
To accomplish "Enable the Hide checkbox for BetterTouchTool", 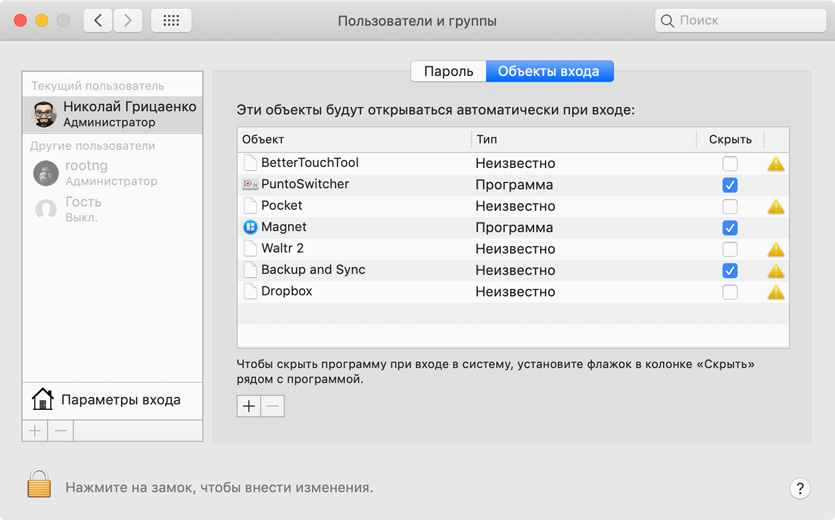I will (x=730, y=164).
